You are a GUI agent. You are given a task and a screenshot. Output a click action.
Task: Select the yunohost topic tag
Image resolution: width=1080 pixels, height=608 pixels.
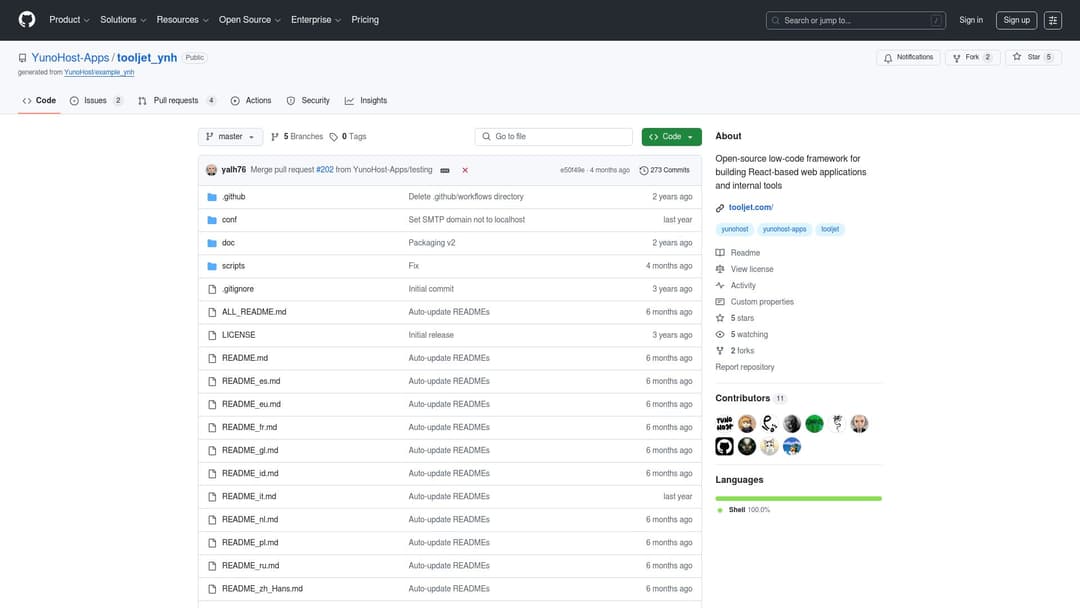734,229
